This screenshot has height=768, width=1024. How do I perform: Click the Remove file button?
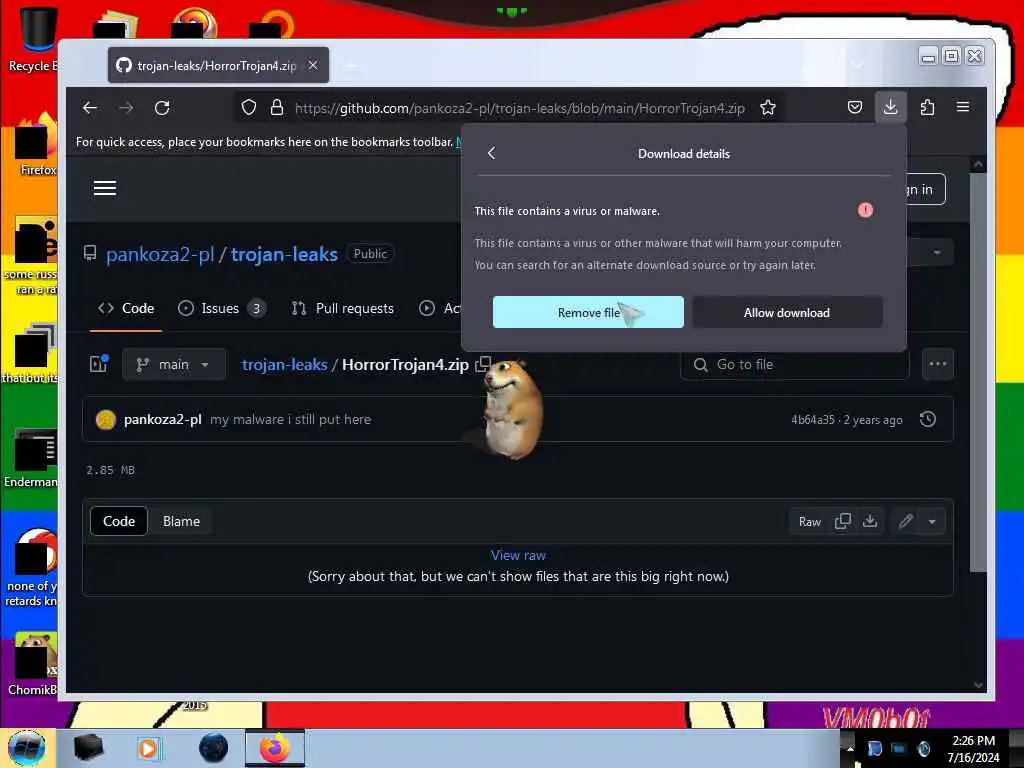pyautogui.click(x=588, y=312)
